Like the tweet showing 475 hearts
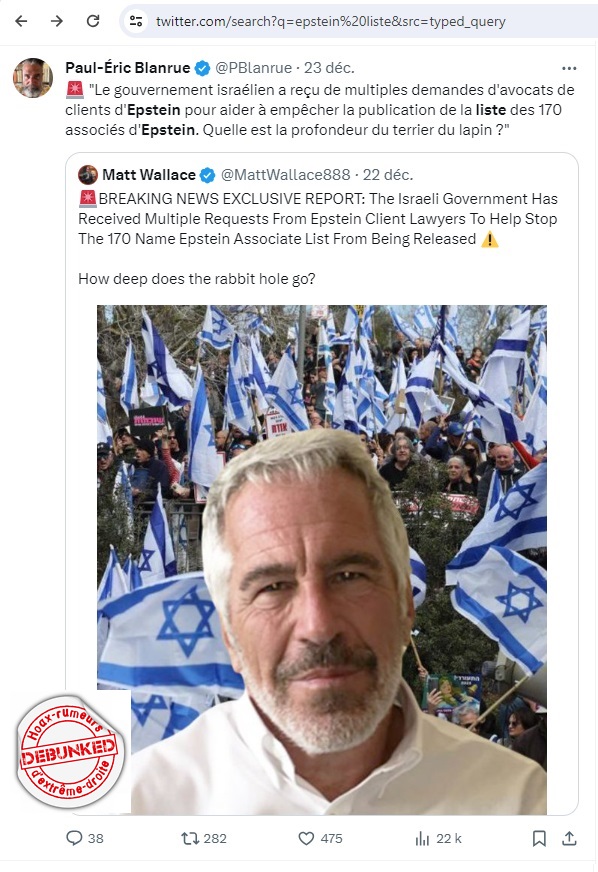The height and width of the screenshot is (872, 598). click(307, 838)
